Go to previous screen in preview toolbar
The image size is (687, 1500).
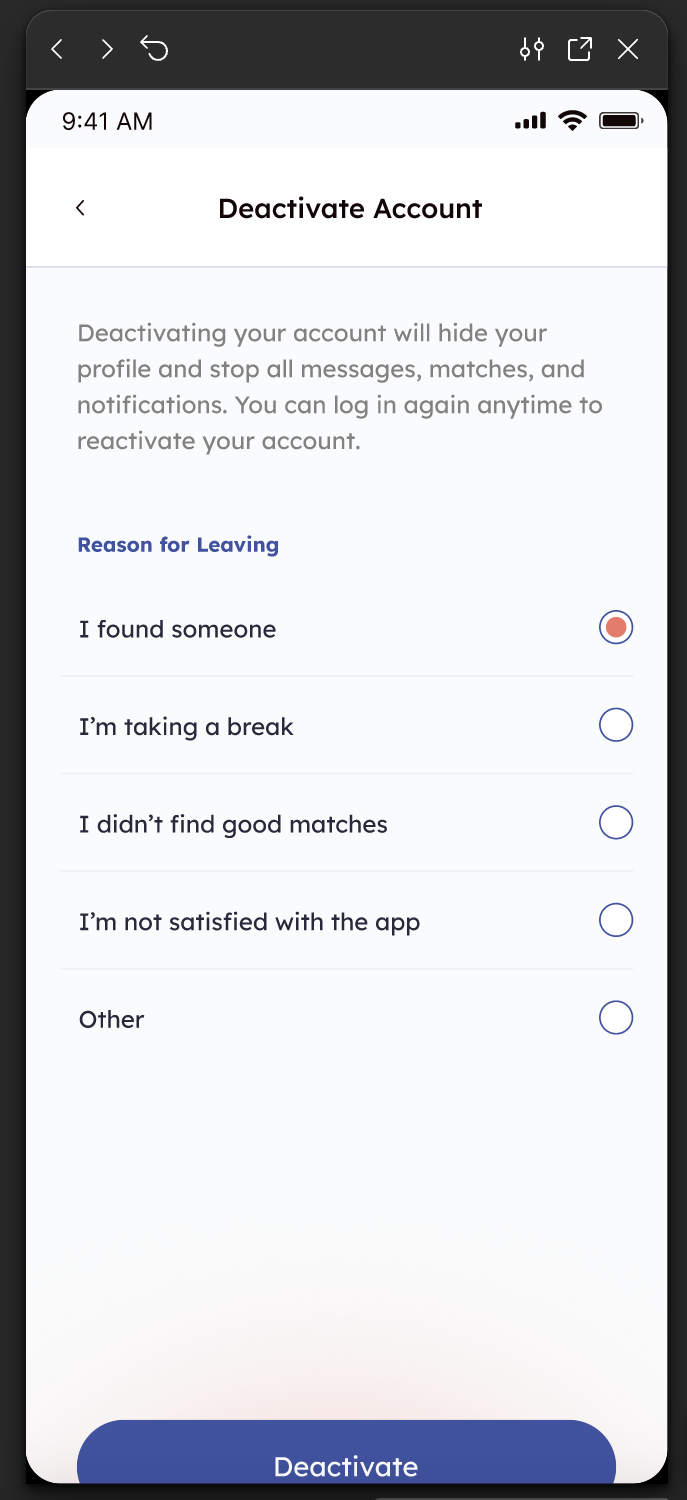tap(57, 49)
